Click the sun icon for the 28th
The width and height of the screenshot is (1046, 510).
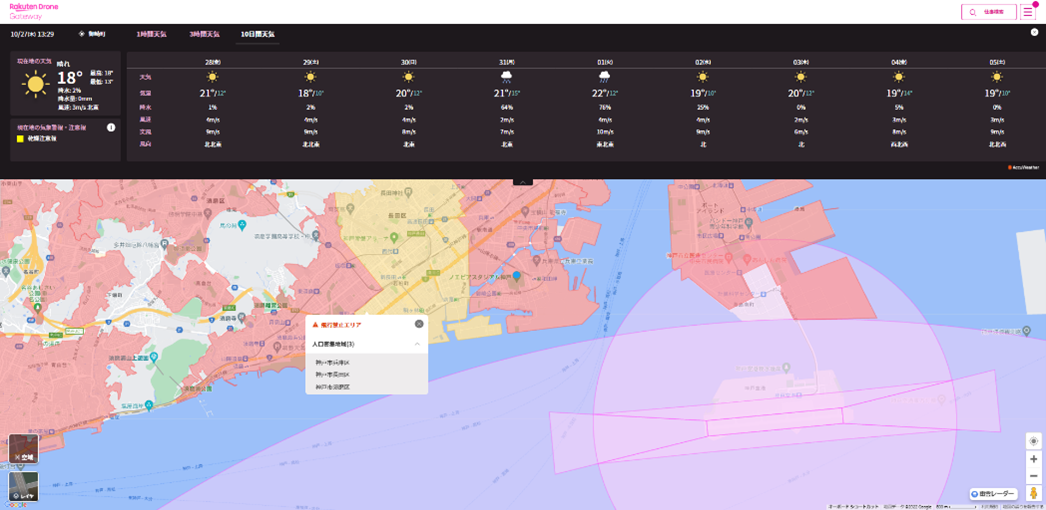click(x=213, y=77)
